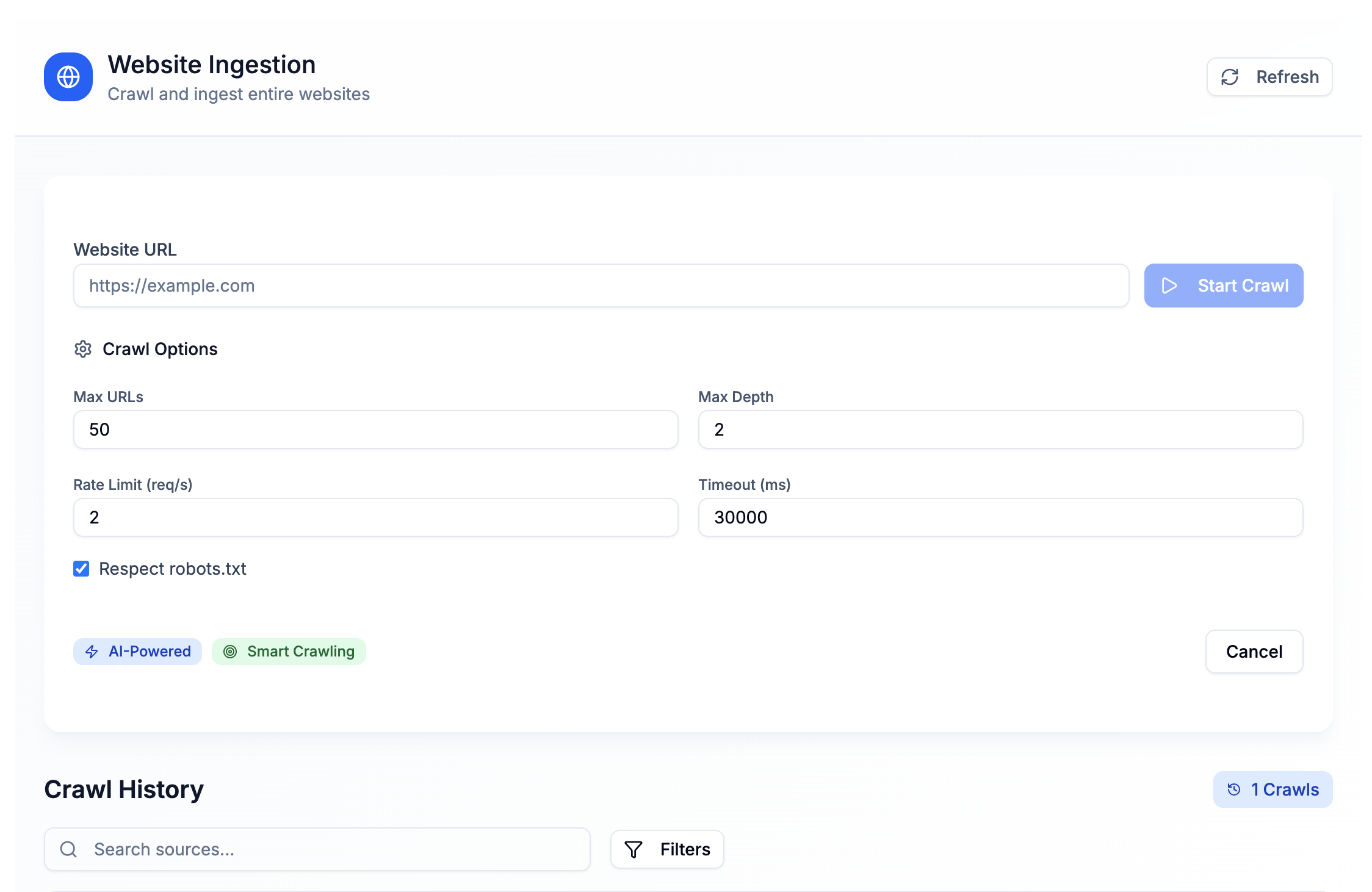
Task: Click the refresh arrows icon in Refresh button
Action: click(x=1230, y=77)
